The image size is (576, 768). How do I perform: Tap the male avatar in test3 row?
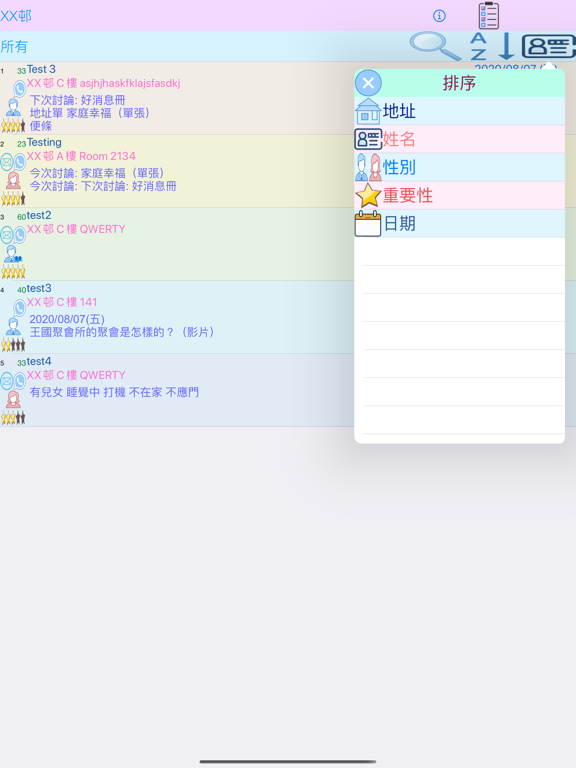pos(13,326)
